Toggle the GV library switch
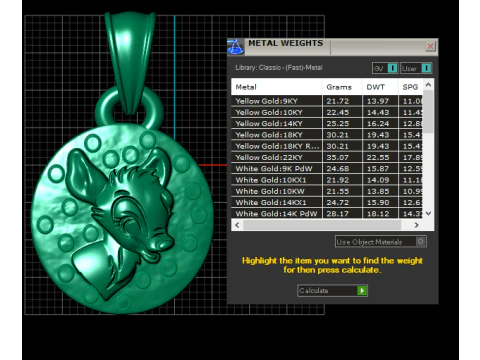480x360 pixels. click(385, 68)
